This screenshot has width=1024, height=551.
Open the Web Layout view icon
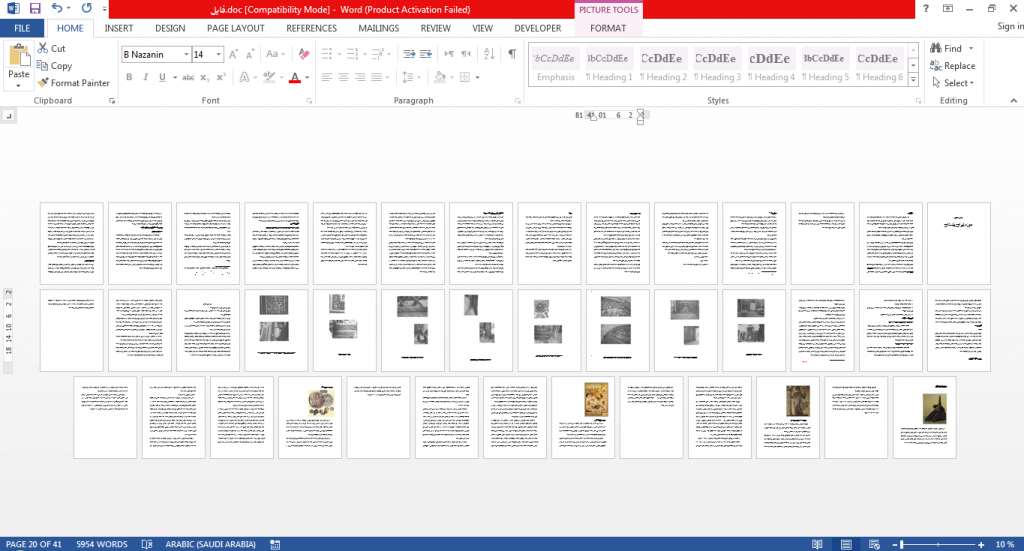(874, 544)
